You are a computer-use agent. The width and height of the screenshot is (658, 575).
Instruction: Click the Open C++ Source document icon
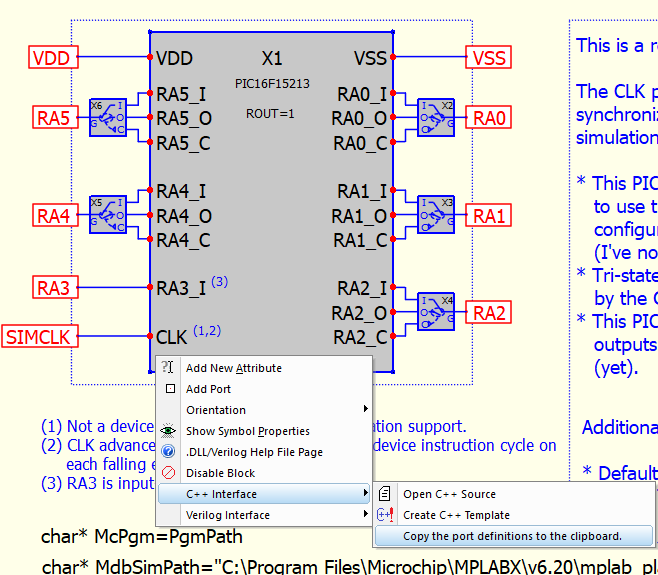tap(384, 494)
